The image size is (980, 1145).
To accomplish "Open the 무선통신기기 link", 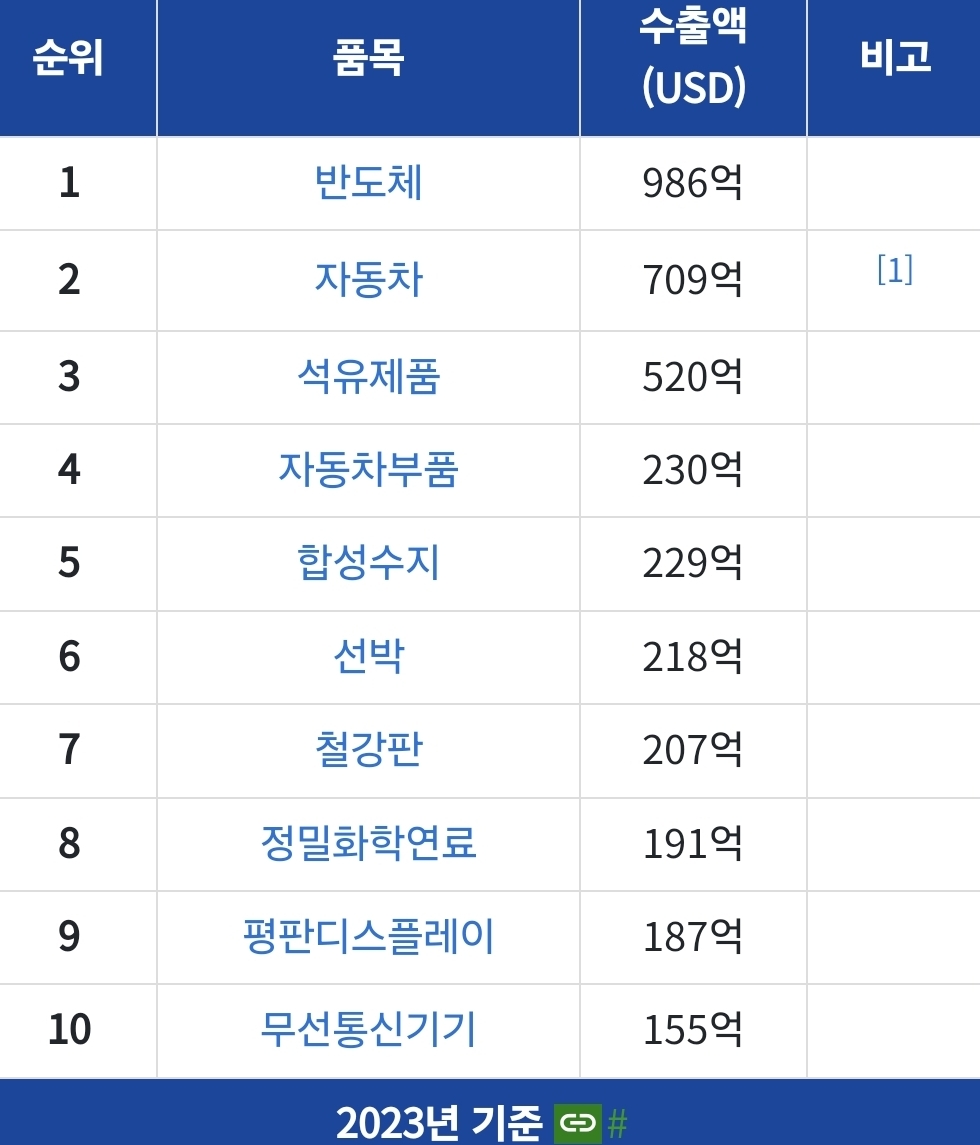I will (368, 1030).
